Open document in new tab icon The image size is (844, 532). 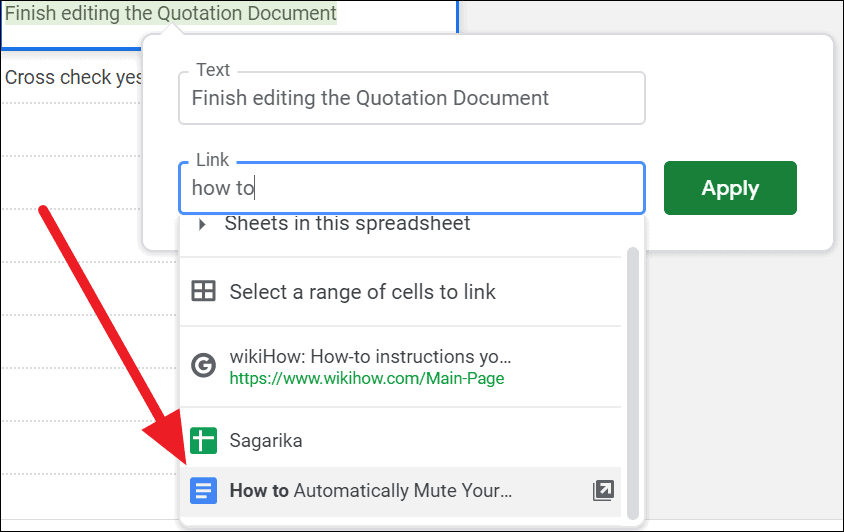(x=603, y=491)
